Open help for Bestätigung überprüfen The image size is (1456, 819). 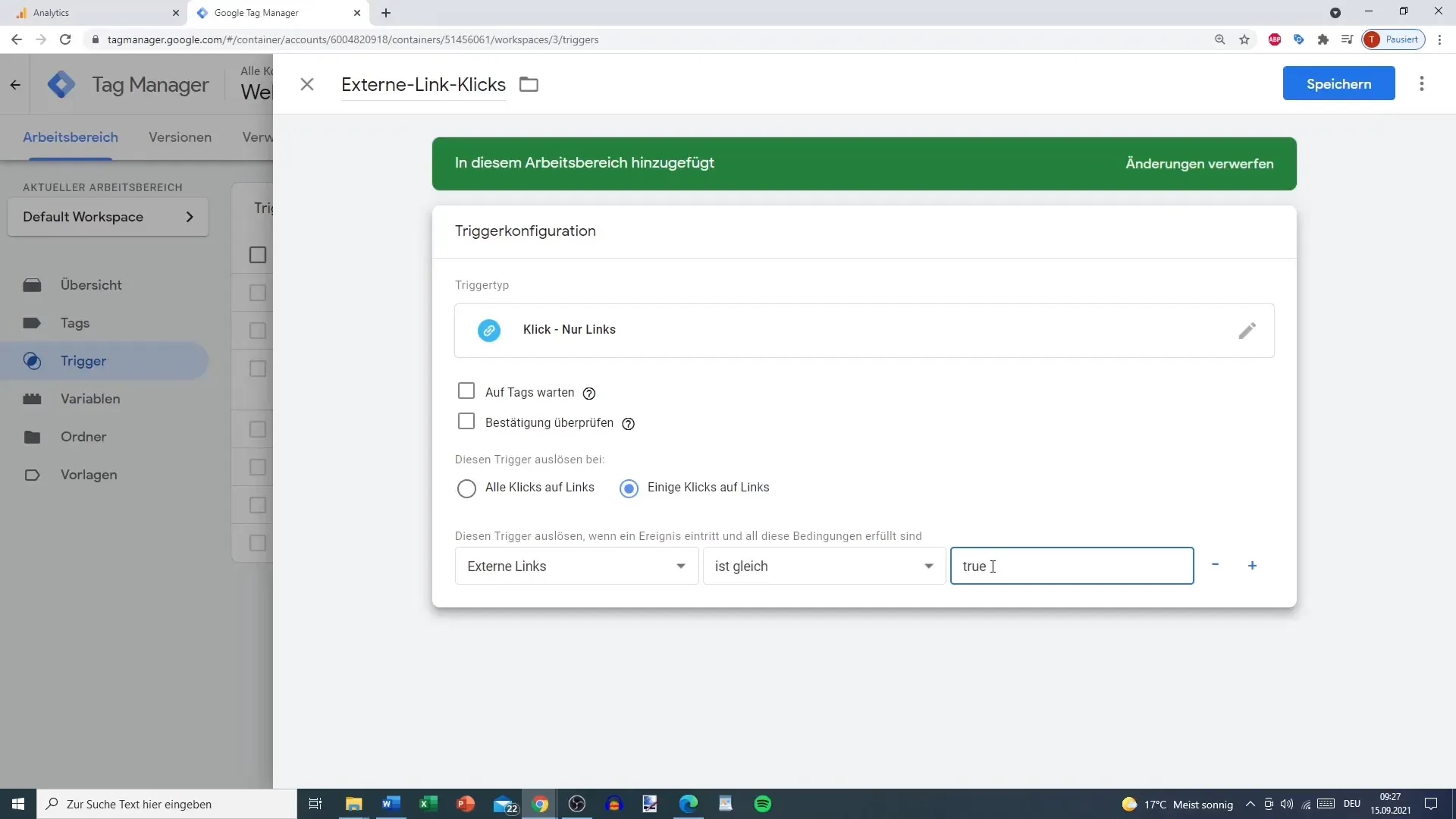[x=628, y=423]
